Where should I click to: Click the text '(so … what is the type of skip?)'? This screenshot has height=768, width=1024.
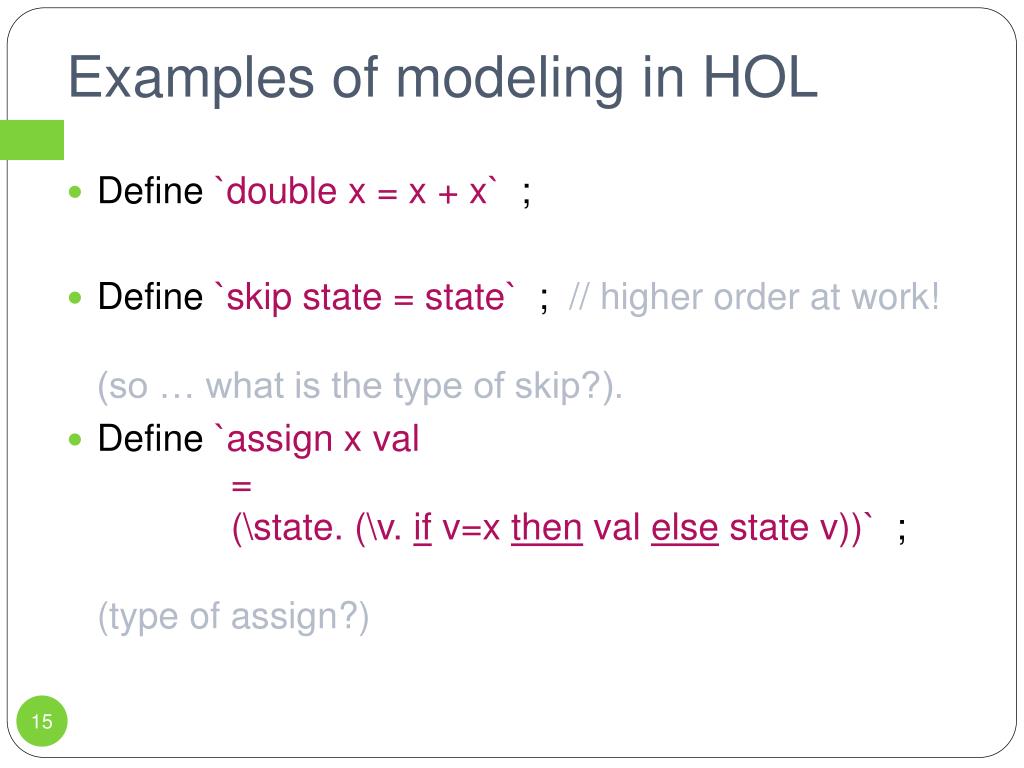[x=360, y=385]
